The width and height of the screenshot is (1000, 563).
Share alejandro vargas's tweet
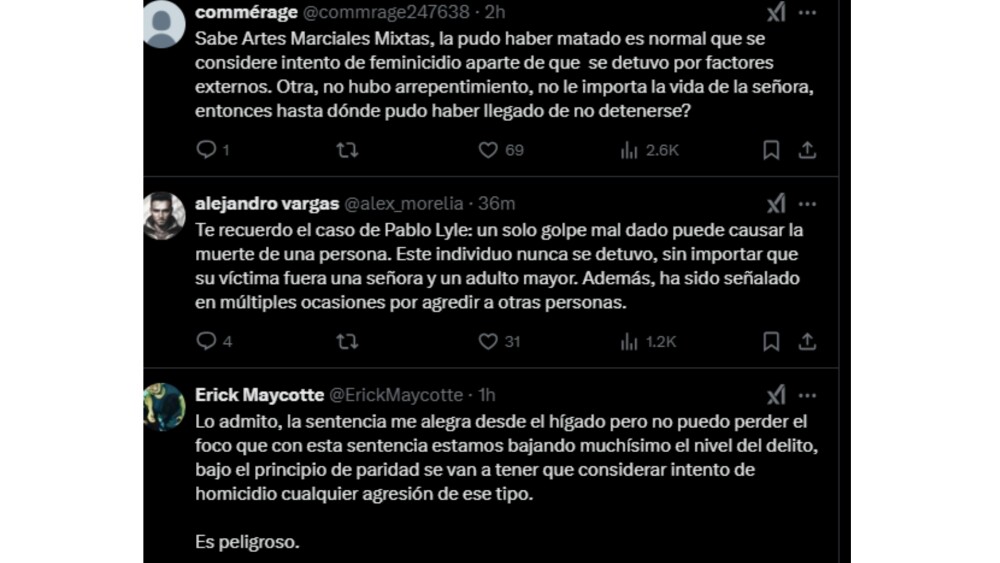(x=806, y=342)
